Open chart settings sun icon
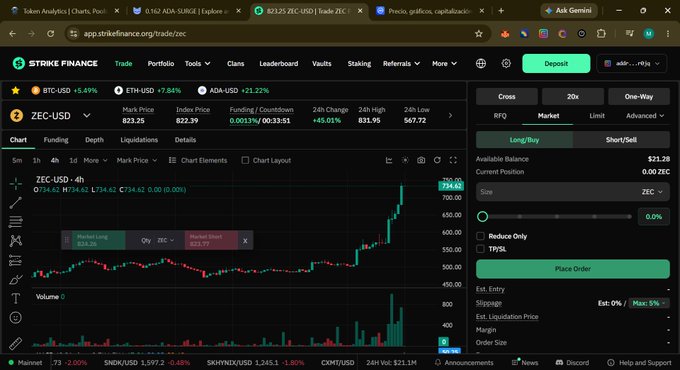 pyautogui.click(x=405, y=160)
